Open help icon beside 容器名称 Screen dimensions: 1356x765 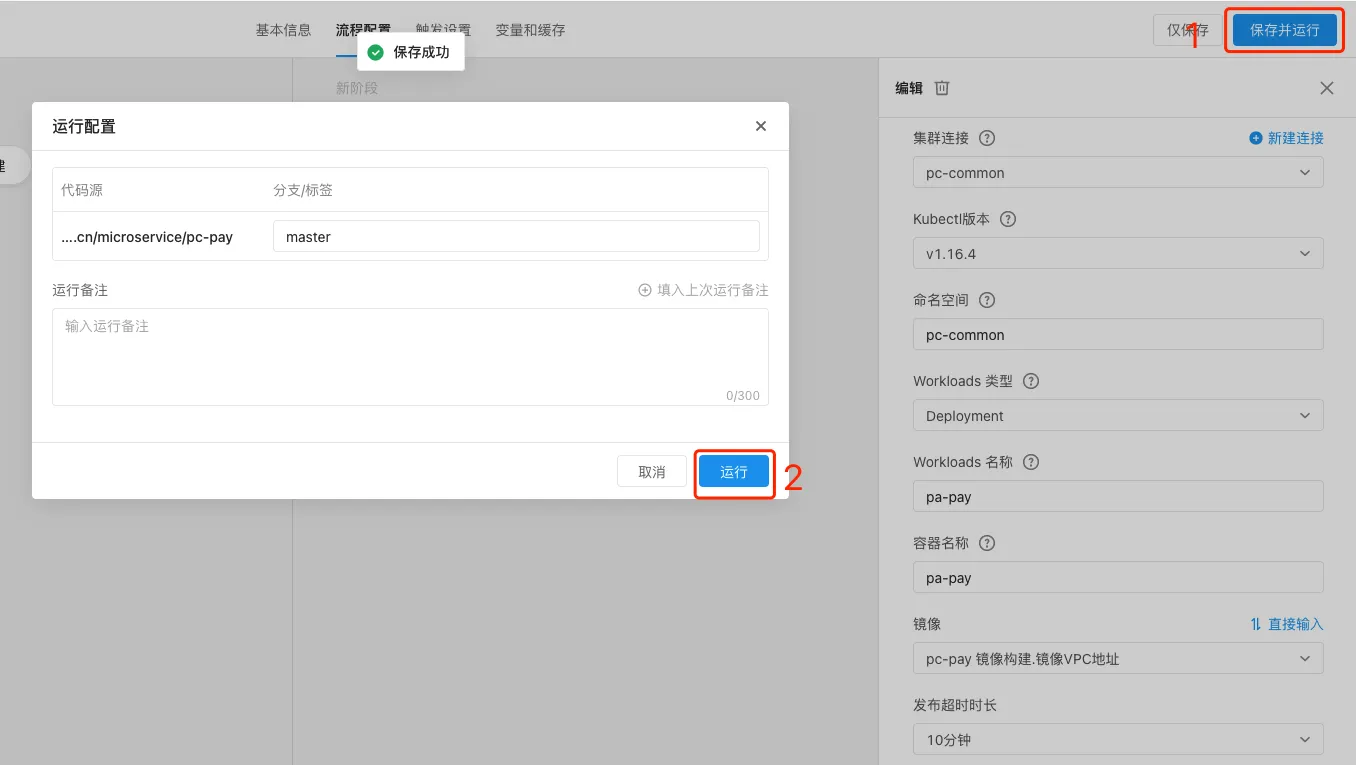click(987, 543)
